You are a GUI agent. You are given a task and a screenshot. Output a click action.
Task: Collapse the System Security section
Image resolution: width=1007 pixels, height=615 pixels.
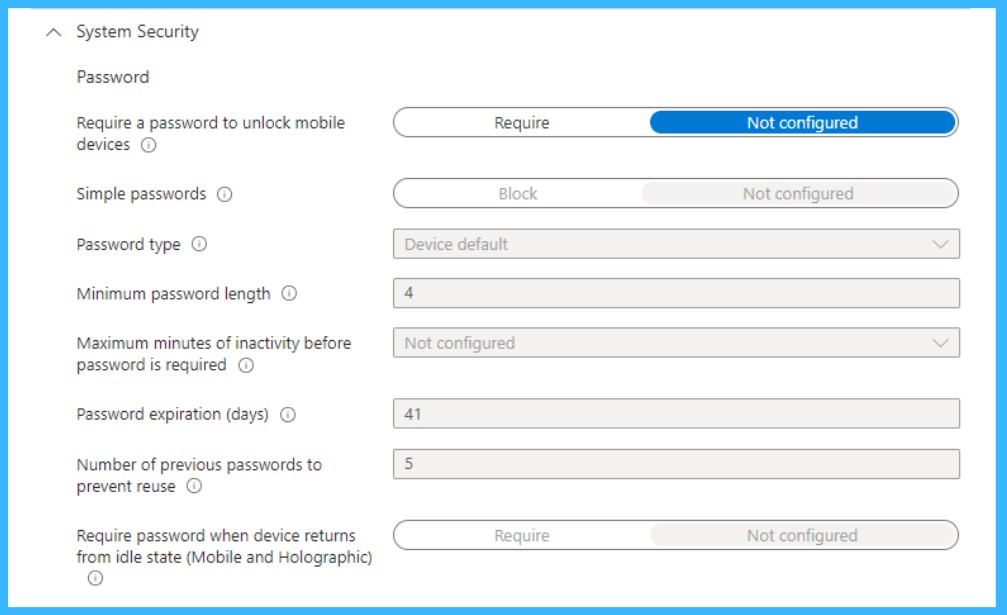click(x=53, y=31)
